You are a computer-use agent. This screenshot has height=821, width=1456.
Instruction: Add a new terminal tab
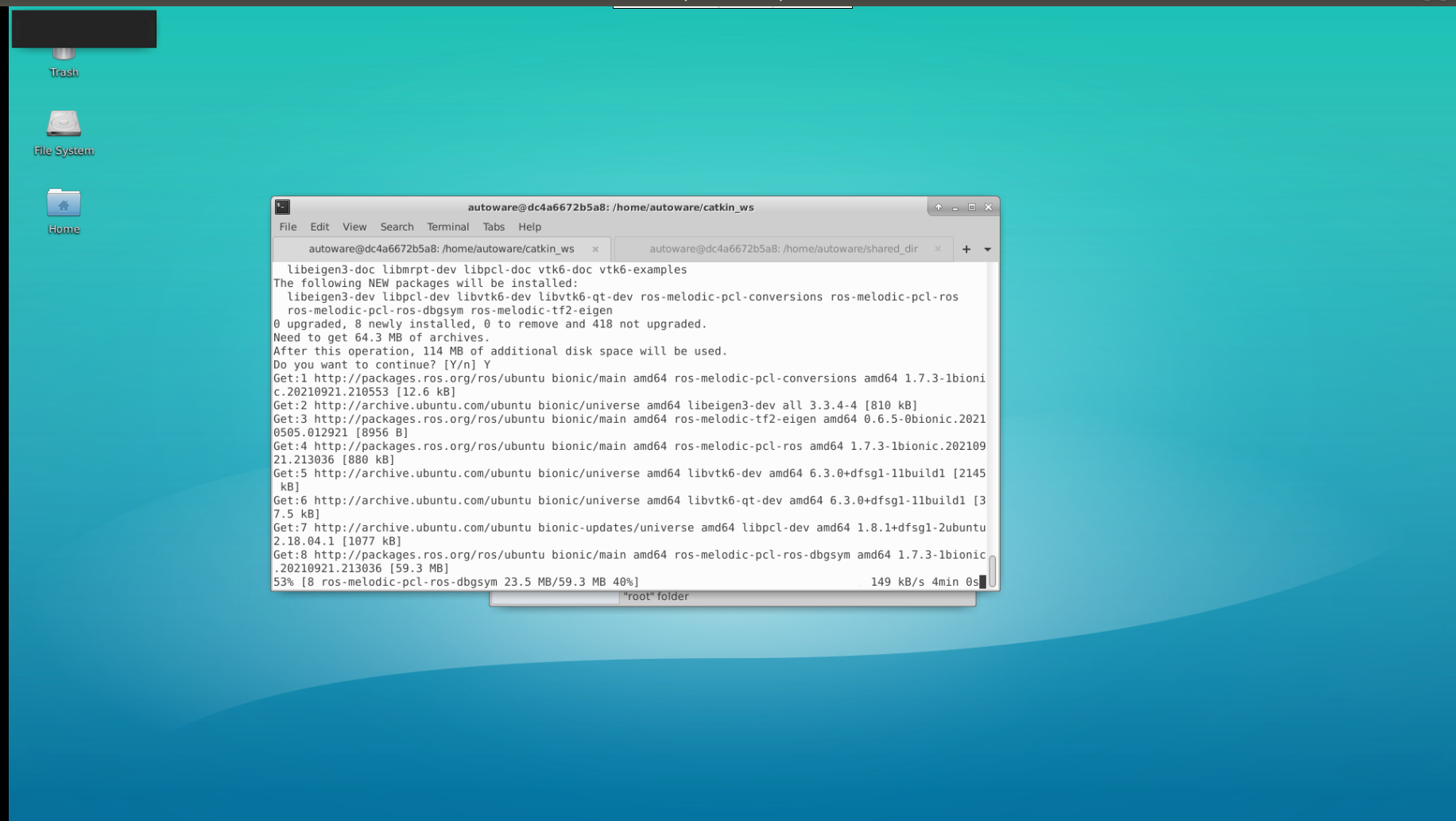(x=966, y=249)
